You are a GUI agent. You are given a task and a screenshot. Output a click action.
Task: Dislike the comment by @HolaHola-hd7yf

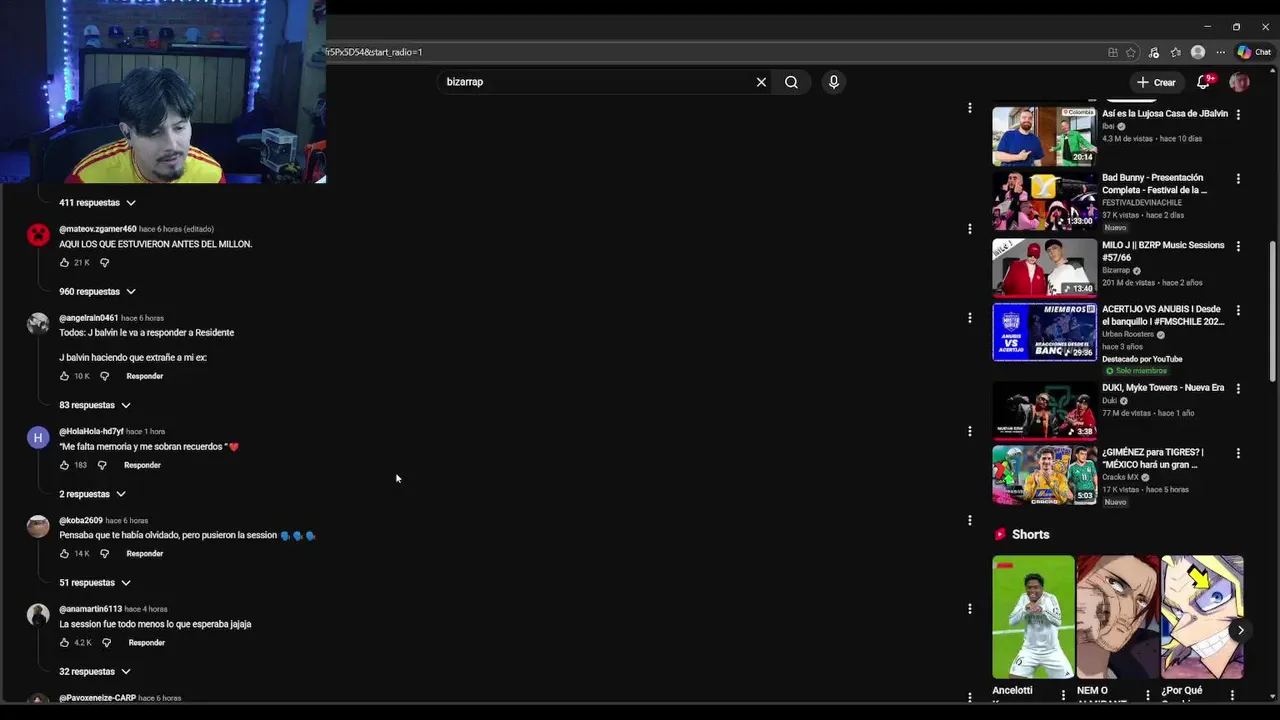pos(102,465)
